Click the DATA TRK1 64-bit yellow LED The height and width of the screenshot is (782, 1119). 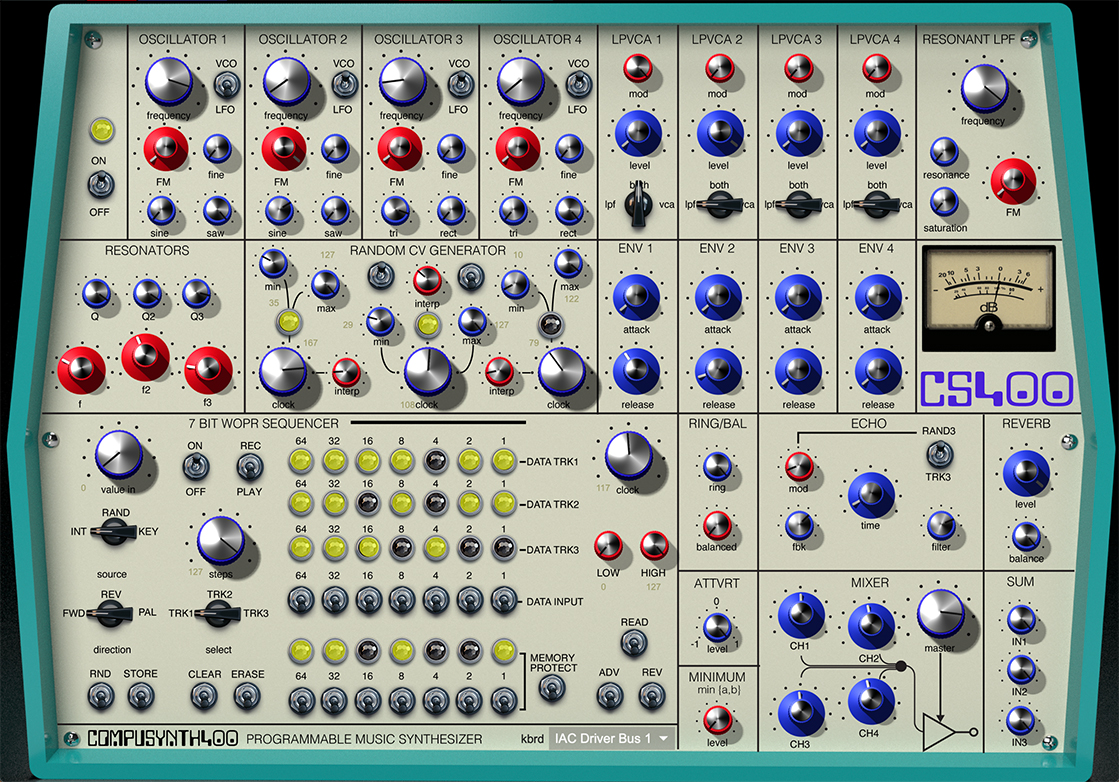301,461
